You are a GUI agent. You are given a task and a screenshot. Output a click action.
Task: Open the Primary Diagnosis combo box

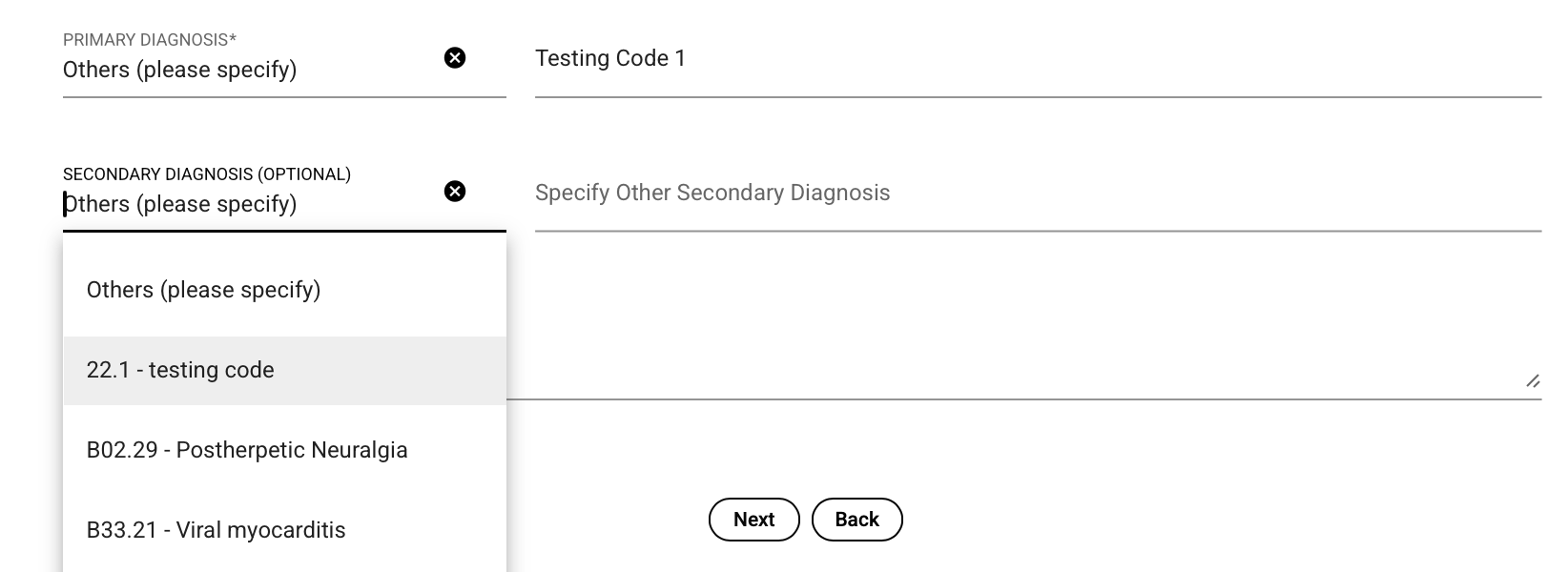click(248, 70)
